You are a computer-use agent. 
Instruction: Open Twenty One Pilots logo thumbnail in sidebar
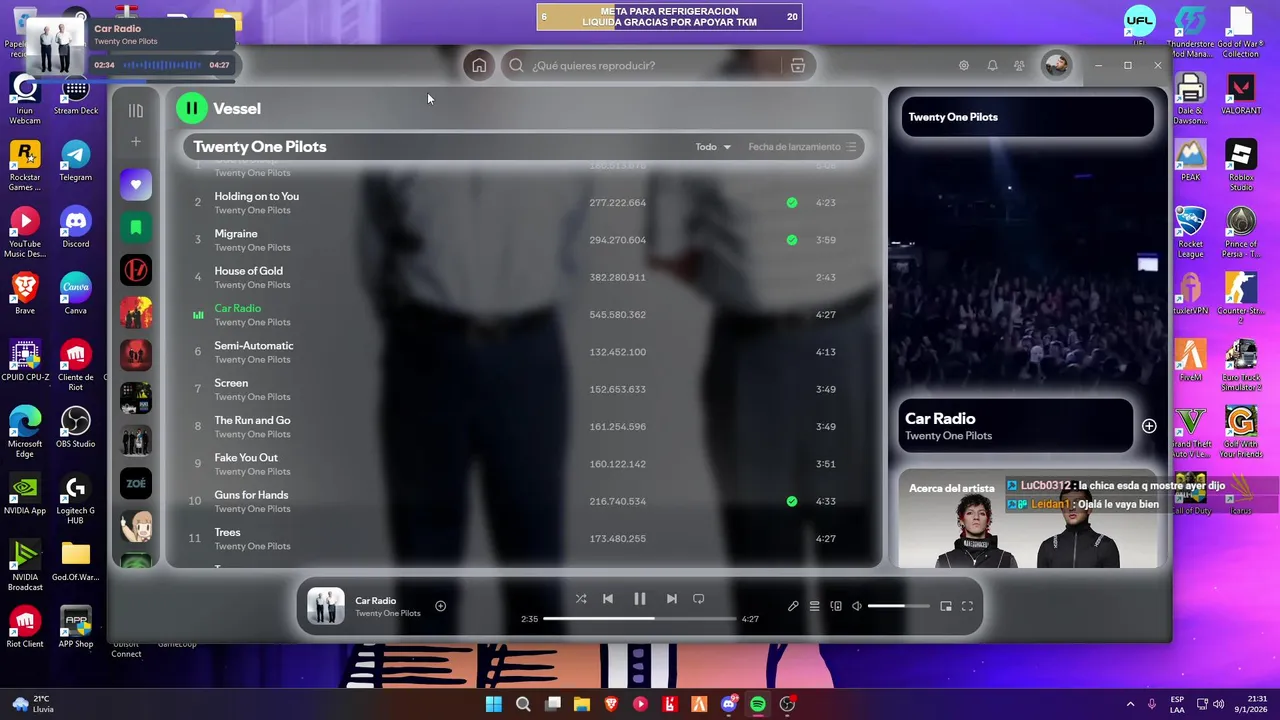(136, 270)
